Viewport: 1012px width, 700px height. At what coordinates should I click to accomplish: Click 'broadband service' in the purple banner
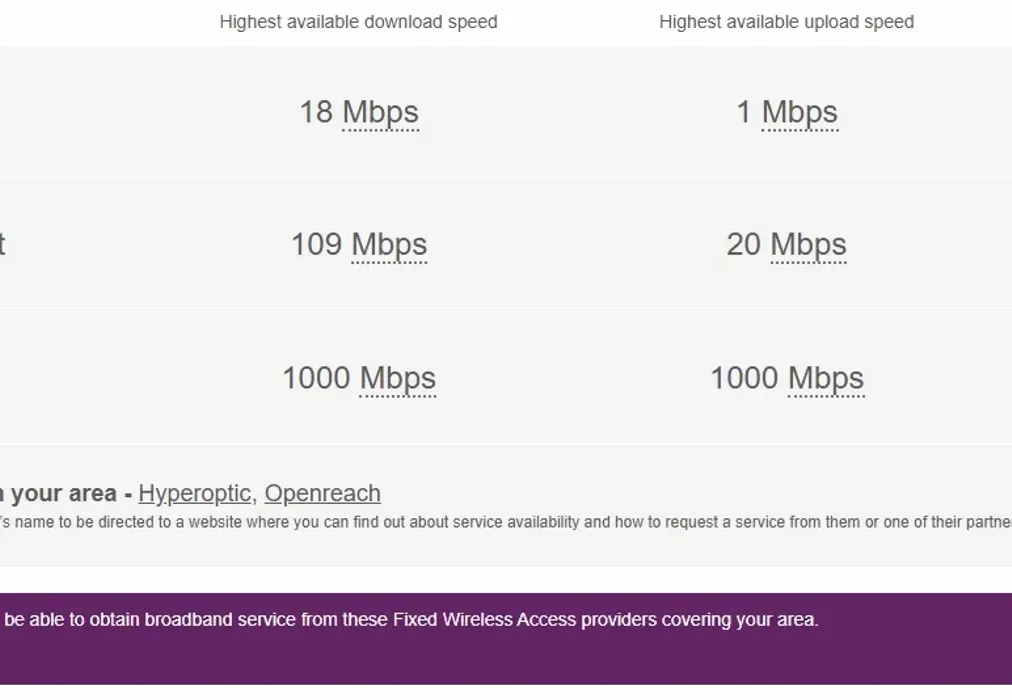point(220,620)
